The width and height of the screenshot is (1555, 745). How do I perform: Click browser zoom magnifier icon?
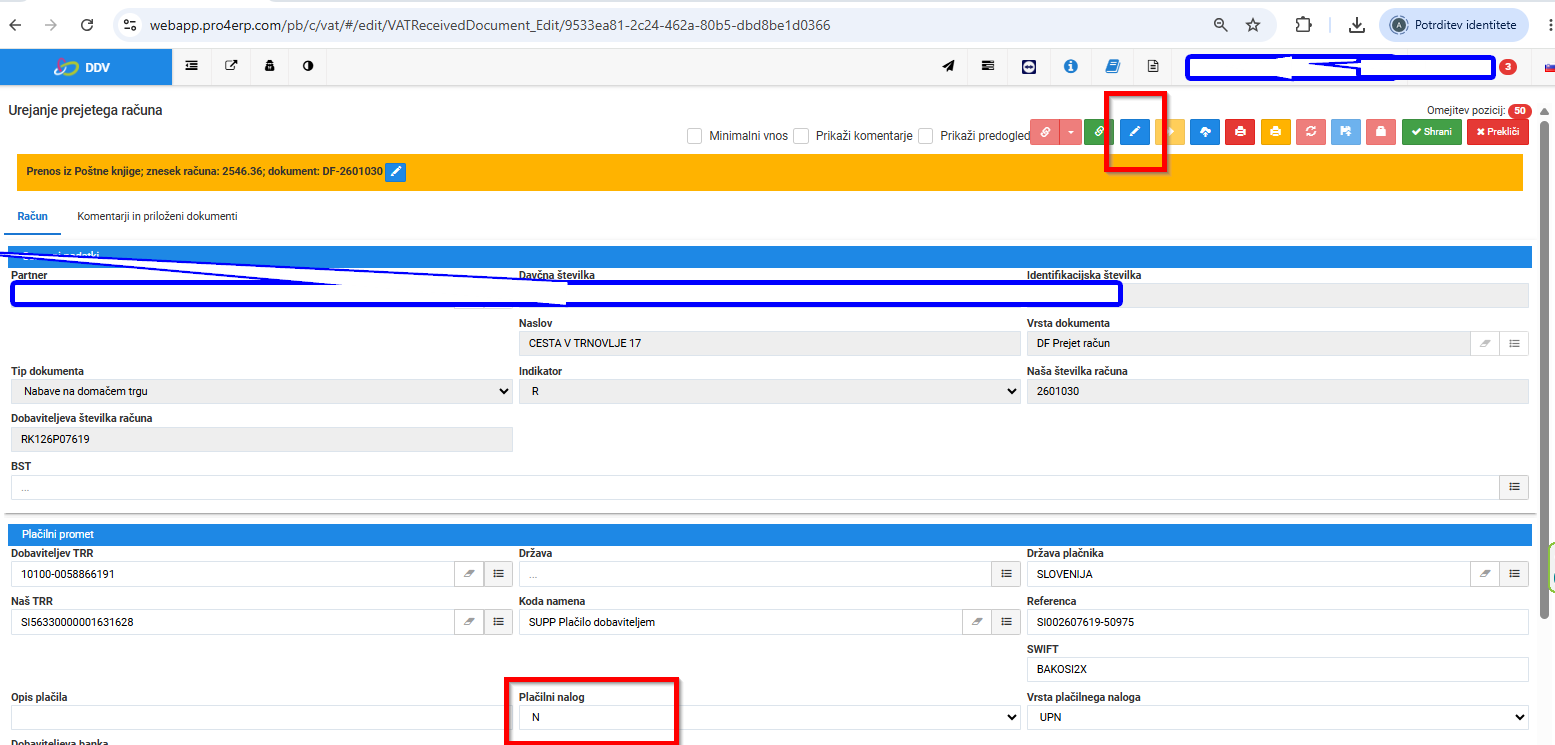coord(1221,25)
